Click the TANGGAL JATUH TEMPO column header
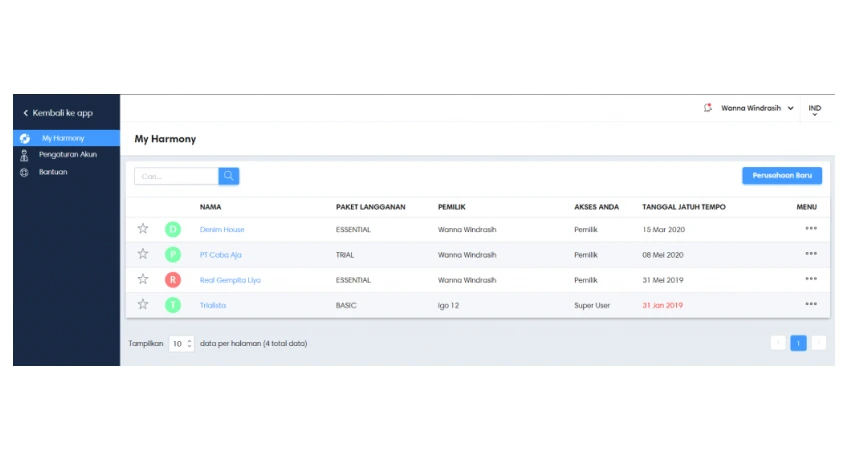This screenshot has width=847, height=460. click(684, 207)
